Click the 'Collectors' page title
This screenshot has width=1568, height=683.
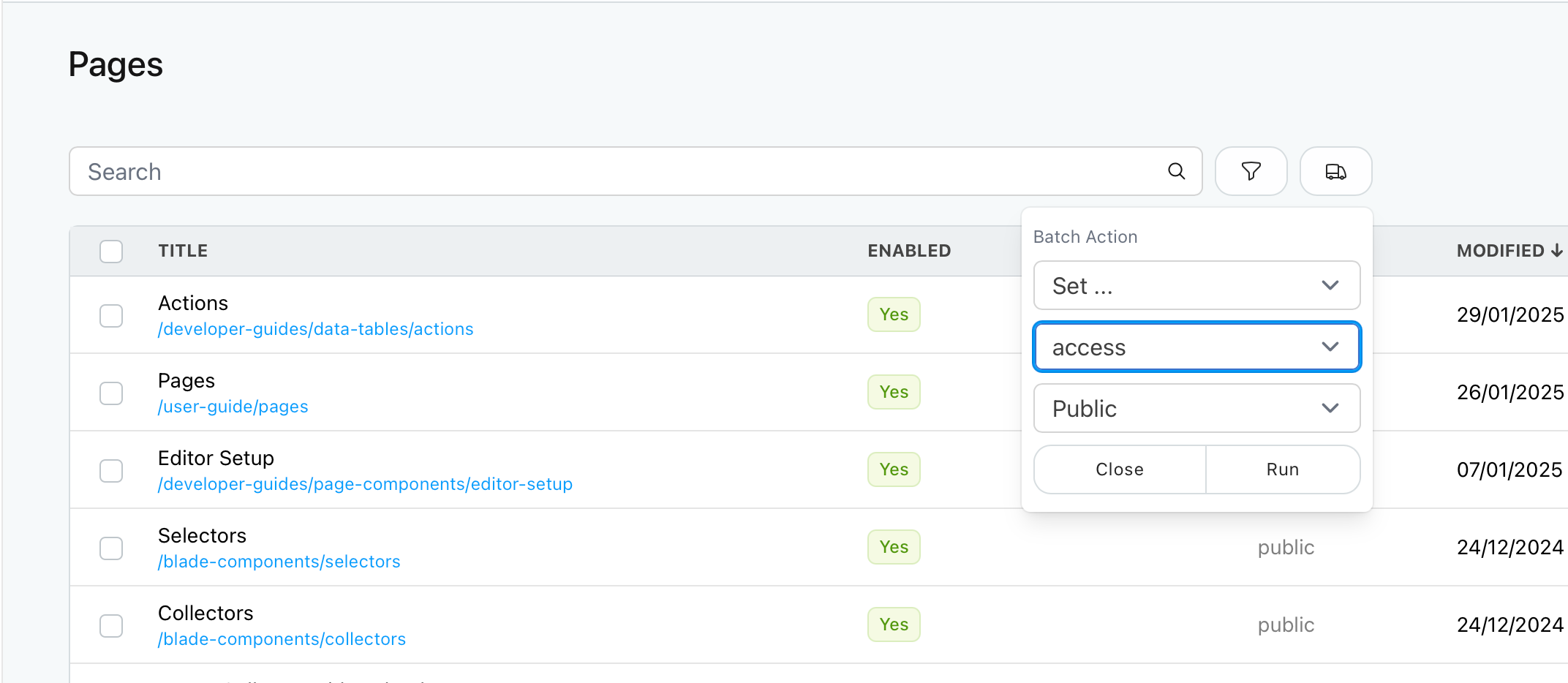[x=206, y=614]
